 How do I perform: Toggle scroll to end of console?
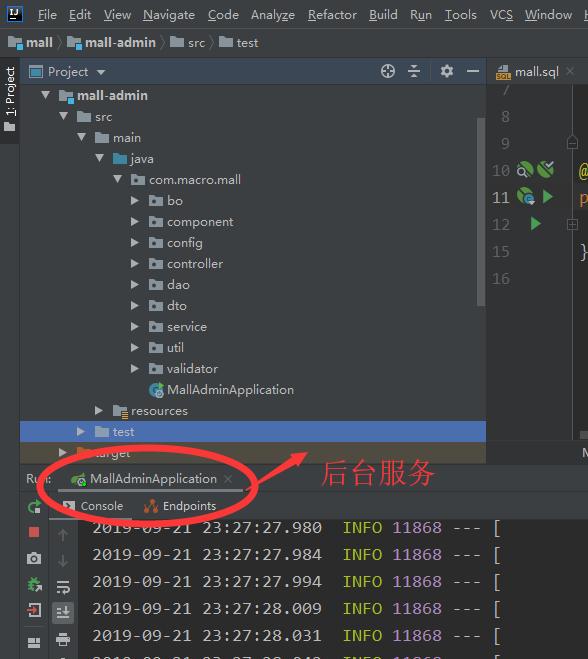63,612
